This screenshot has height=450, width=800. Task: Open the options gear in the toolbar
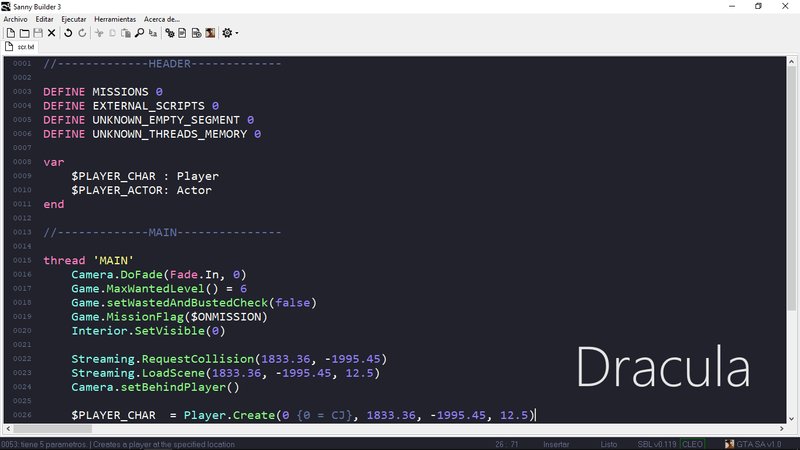point(227,33)
